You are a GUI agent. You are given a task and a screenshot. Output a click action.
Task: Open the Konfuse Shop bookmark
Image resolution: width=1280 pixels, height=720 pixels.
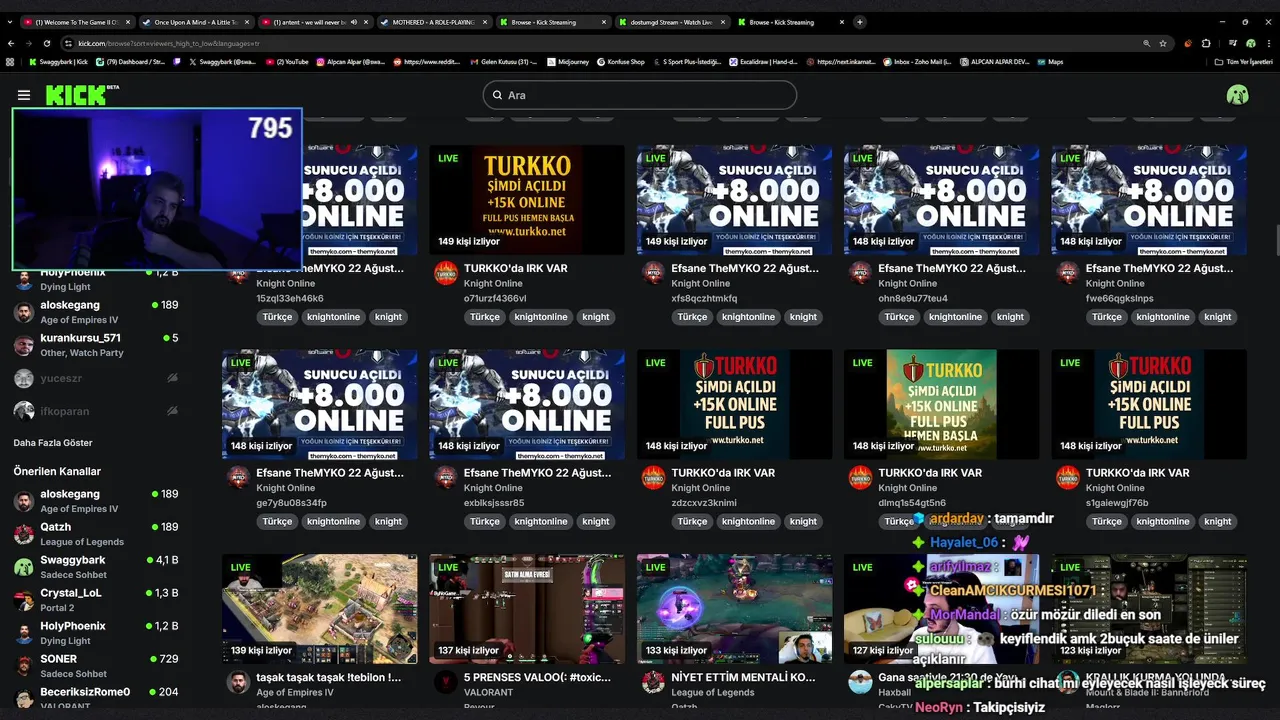(620, 61)
